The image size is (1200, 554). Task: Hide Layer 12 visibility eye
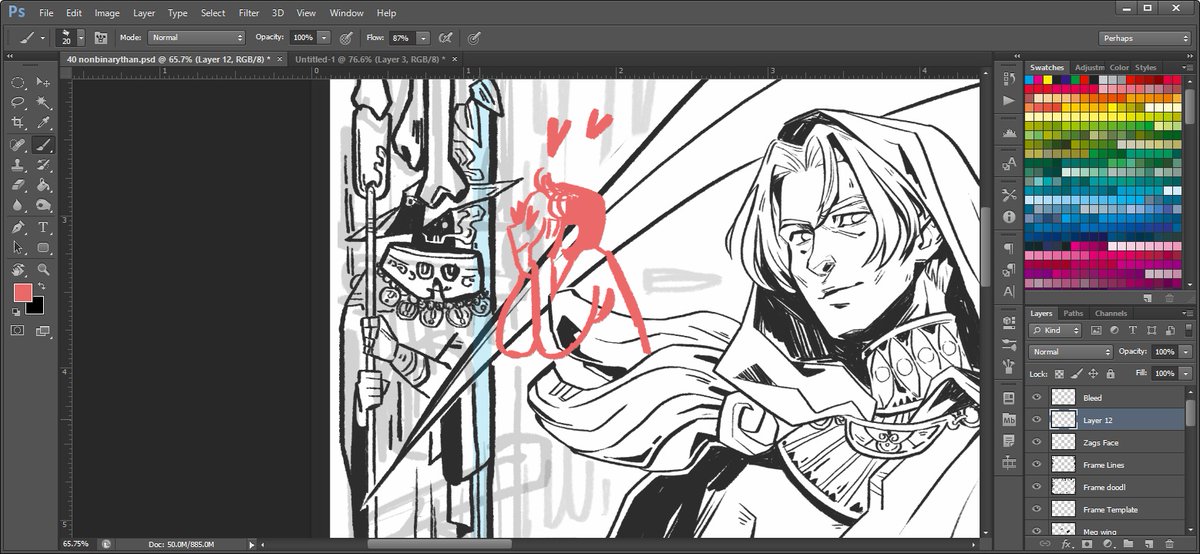pyautogui.click(x=1037, y=420)
